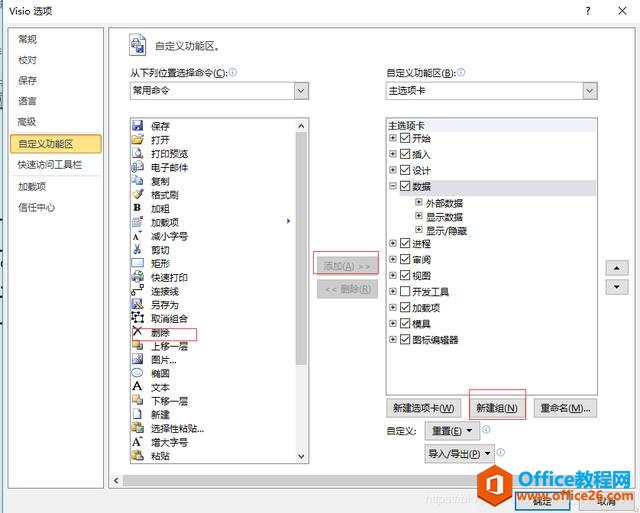
Task: Toggle the 审阅 tab checkbox
Action: tap(405, 259)
